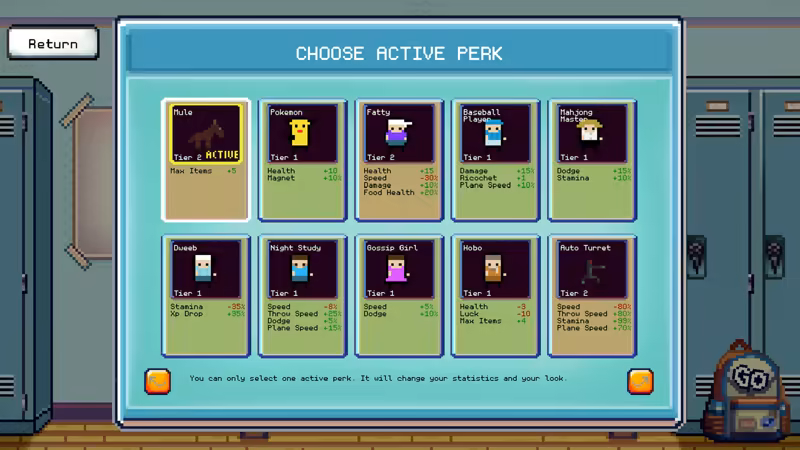Choose the Dweeb perk character icon

[x=206, y=269]
